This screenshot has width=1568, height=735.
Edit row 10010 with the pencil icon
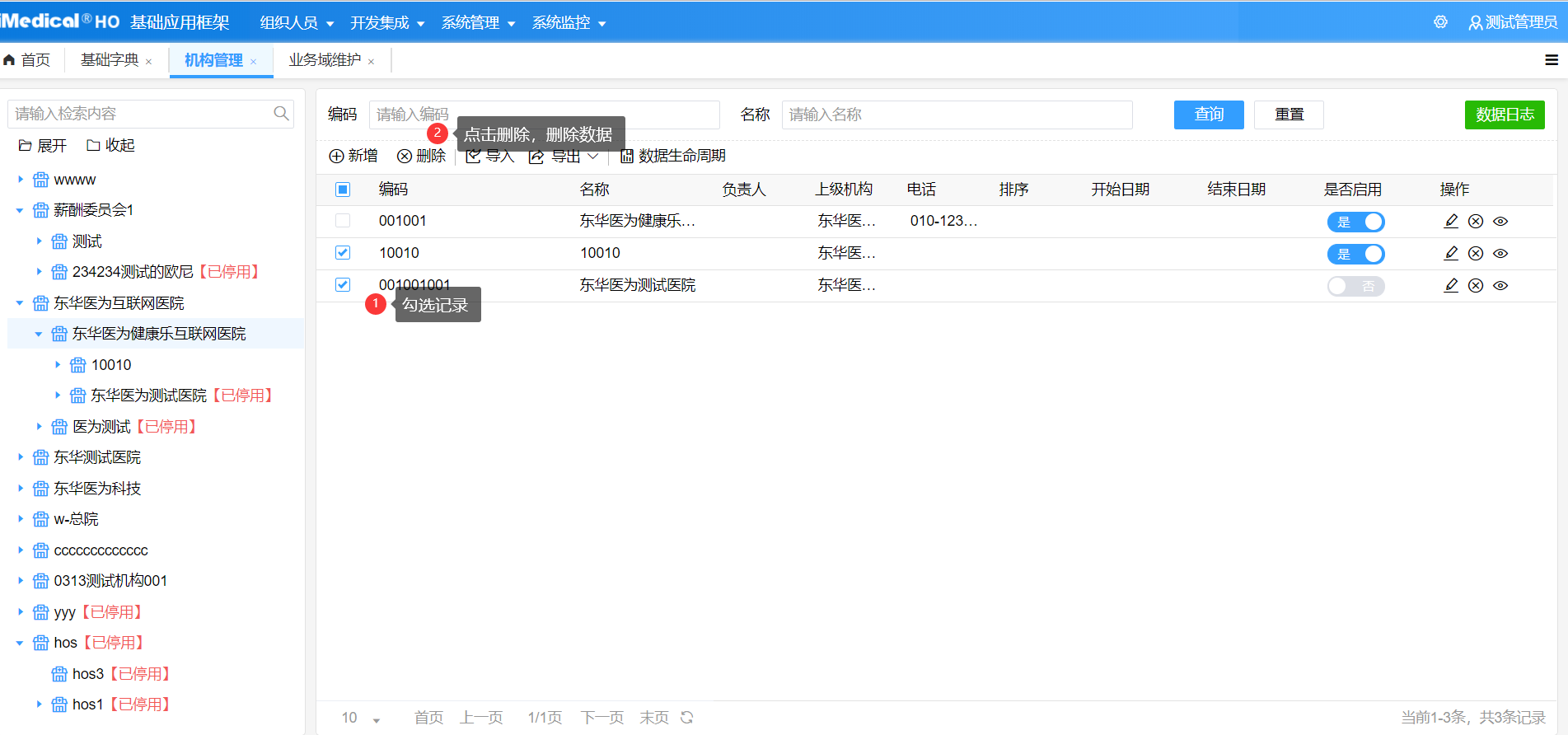(1451, 253)
